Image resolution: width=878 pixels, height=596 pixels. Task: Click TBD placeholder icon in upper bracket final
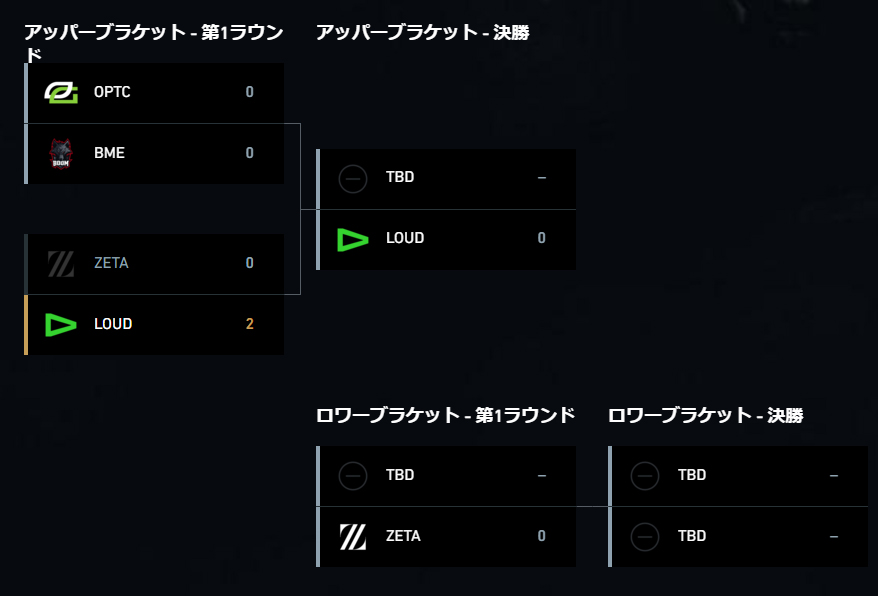pos(353,179)
